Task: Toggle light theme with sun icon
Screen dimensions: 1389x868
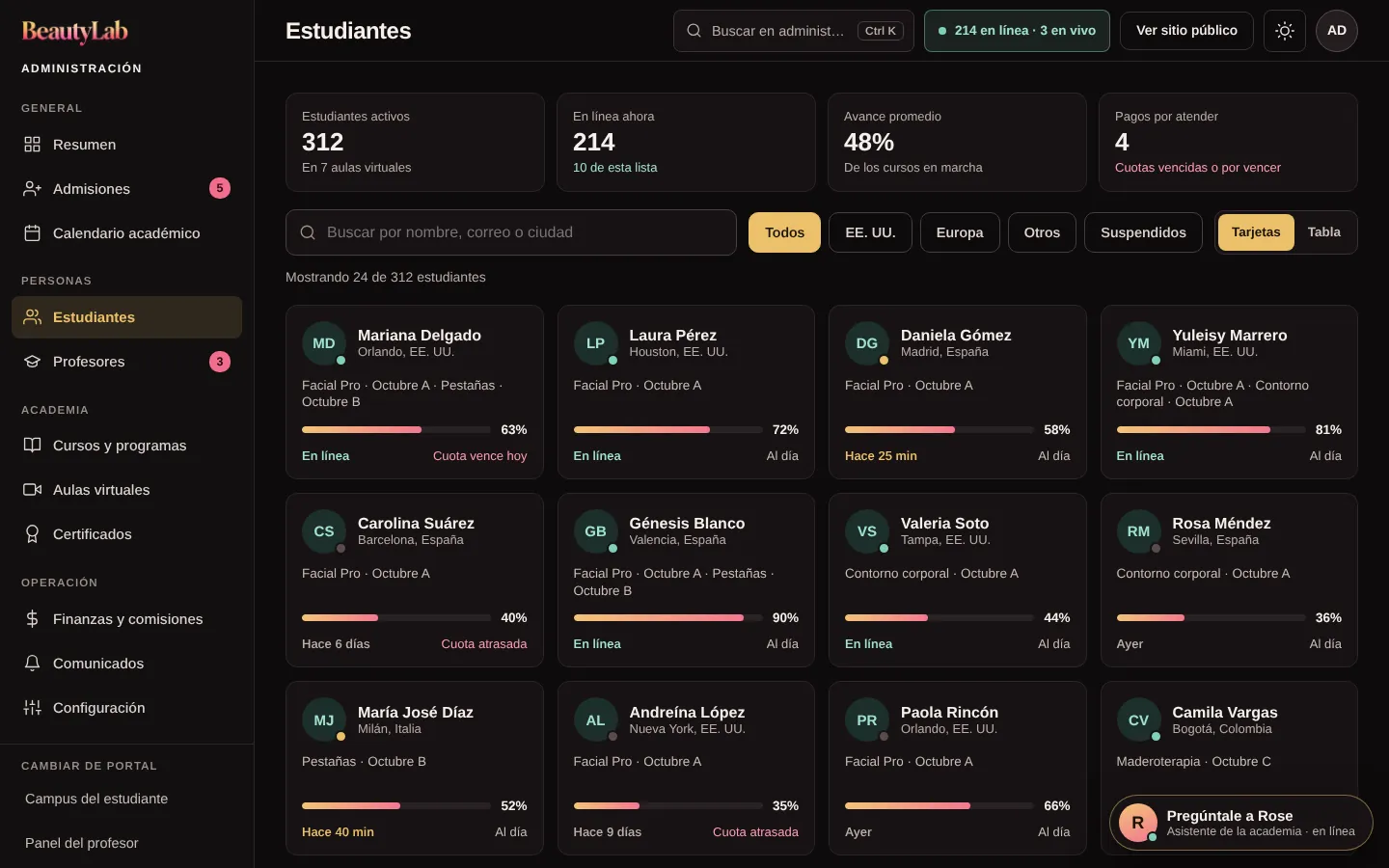Action: pyautogui.click(x=1285, y=31)
